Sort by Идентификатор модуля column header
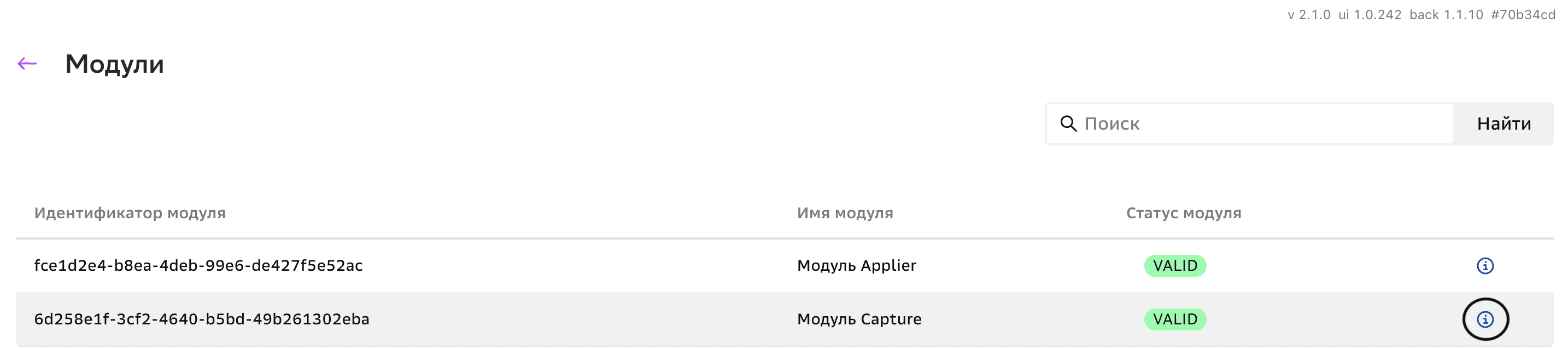 click(x=130, y=213)
